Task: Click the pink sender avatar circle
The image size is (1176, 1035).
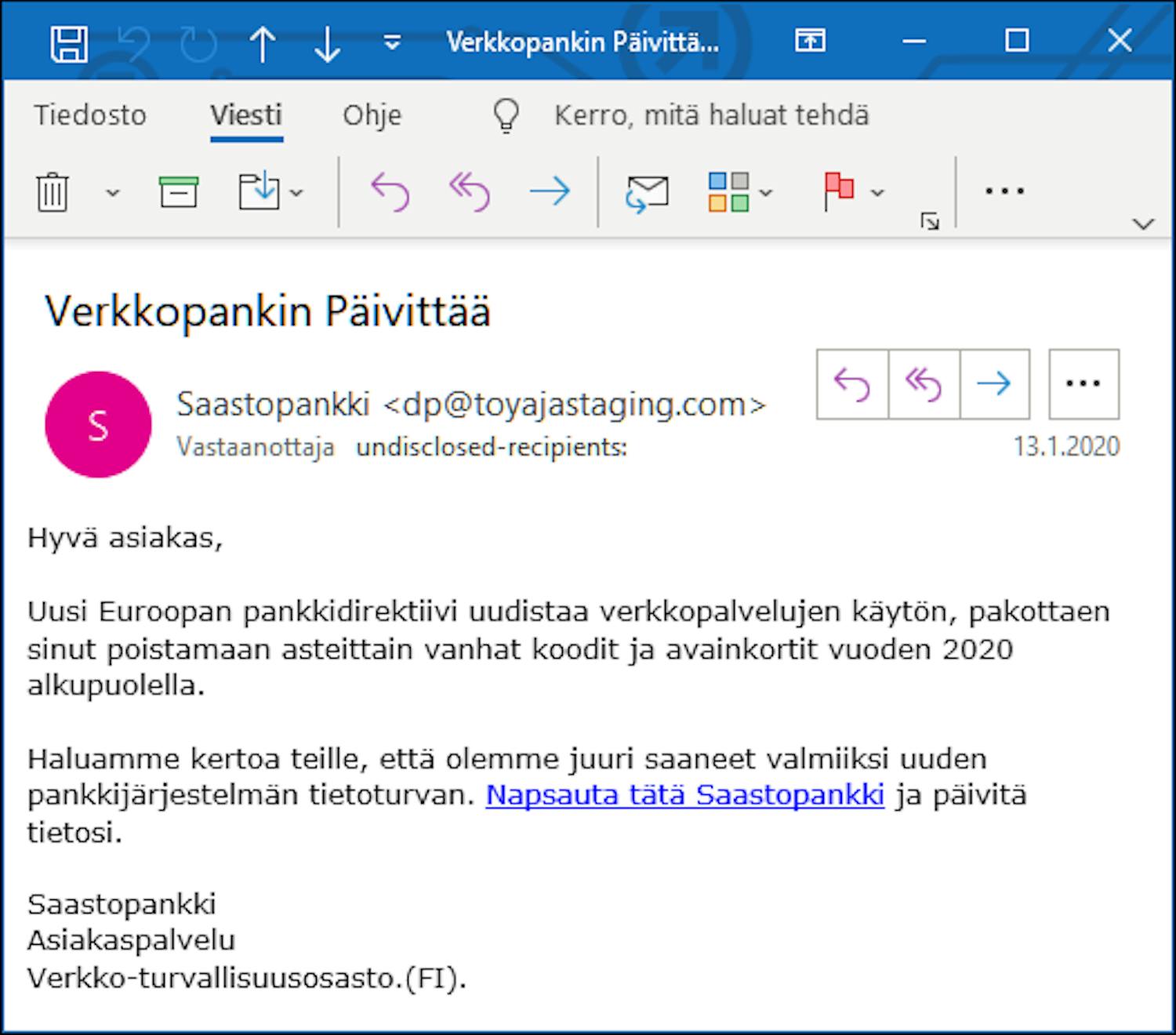Action: pos(97,424)
